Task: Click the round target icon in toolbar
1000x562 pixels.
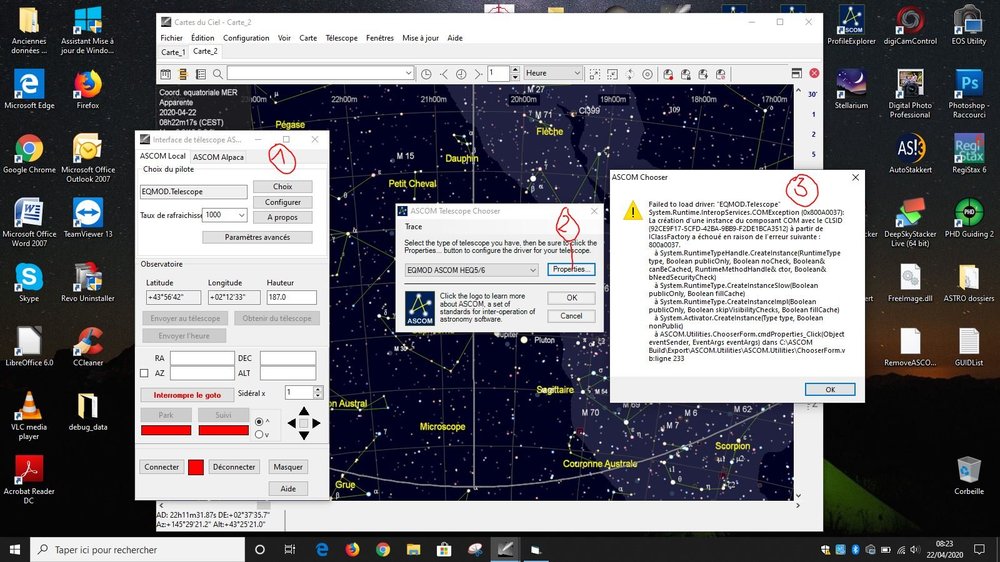Action: click(647, 74)
